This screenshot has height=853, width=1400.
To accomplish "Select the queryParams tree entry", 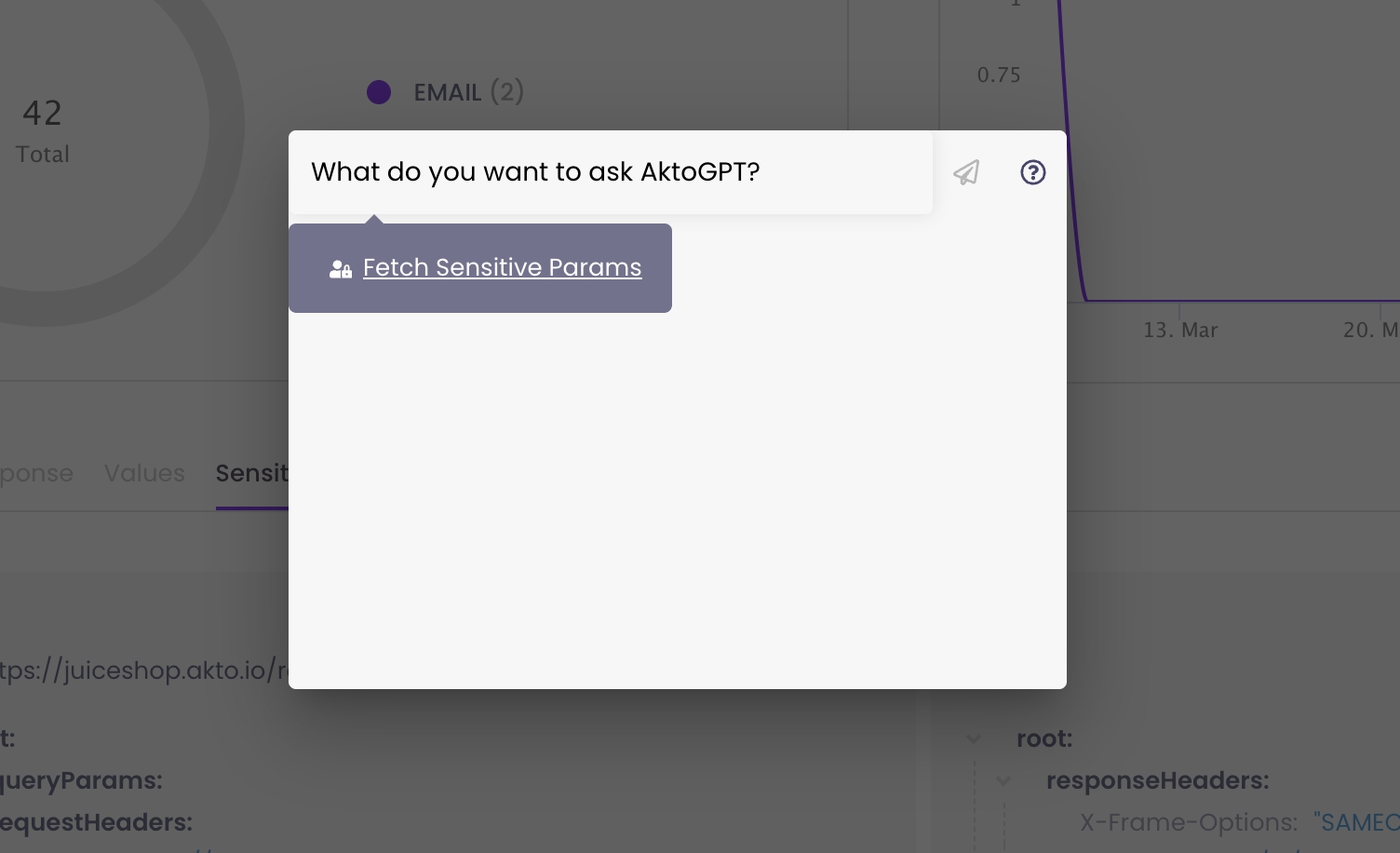I will tap(82, 780).
